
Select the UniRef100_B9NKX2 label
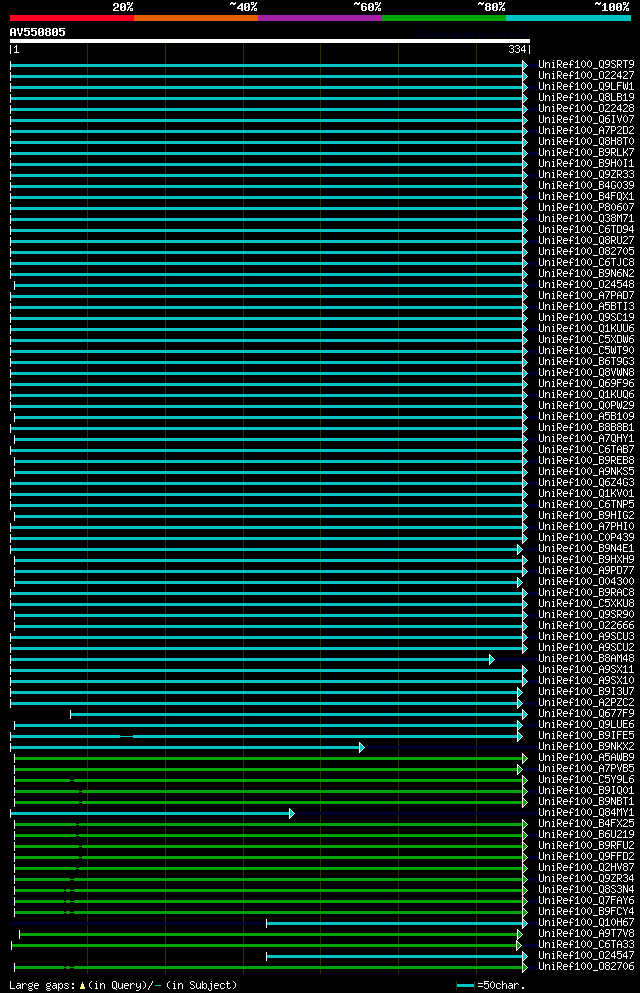[586, 747]
